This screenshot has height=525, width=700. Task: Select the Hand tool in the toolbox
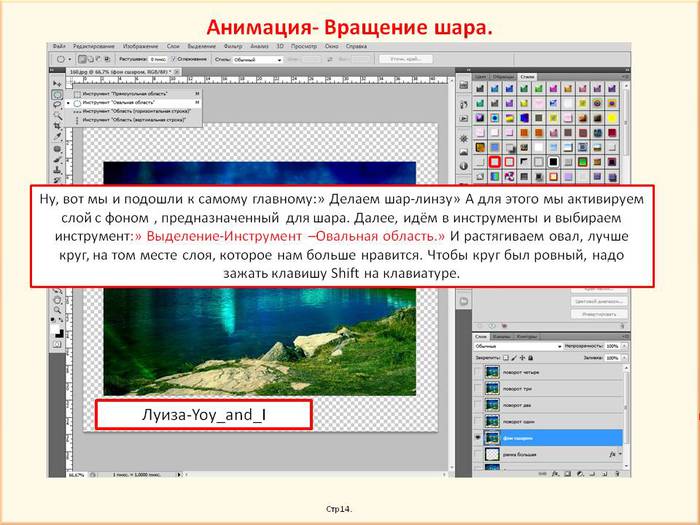[x=57, y=300]
